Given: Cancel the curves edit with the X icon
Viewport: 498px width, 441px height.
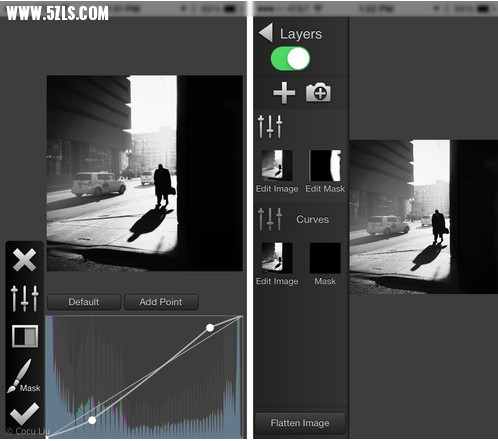Looking at the screenshot, I should [24, 260].
